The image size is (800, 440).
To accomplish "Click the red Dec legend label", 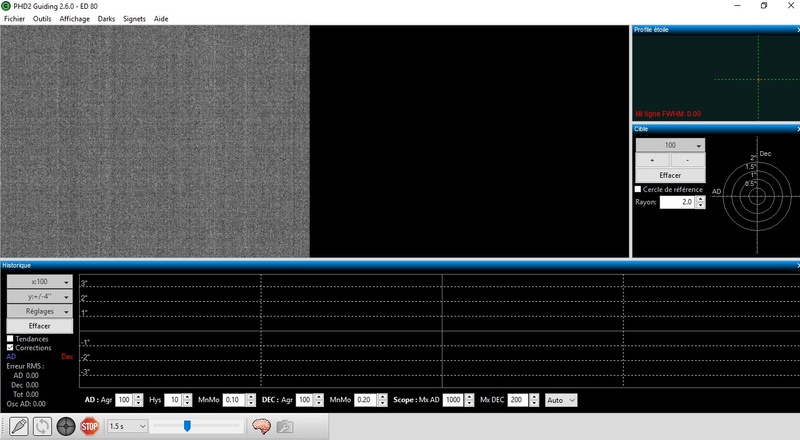I will (67, 356).
